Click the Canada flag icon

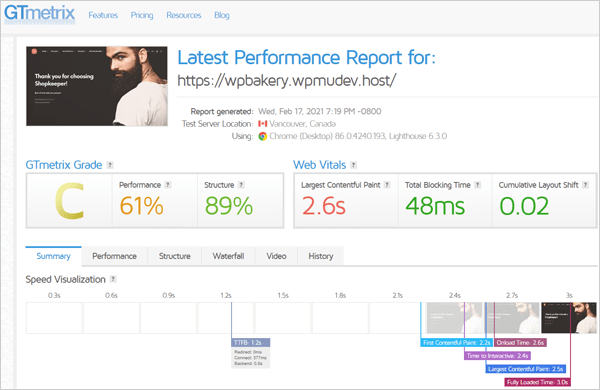tap(262, 124)
